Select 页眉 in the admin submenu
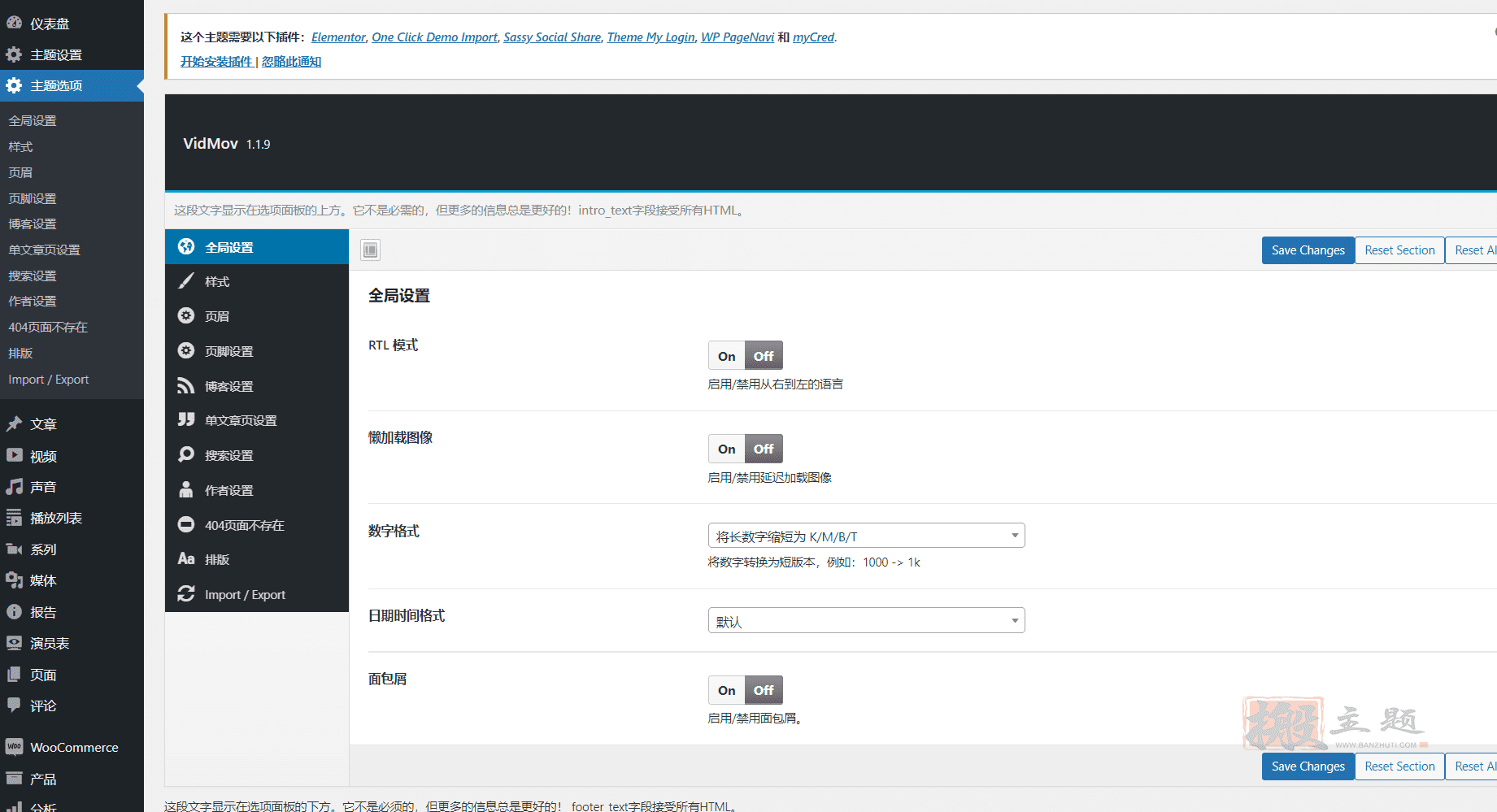The image size is (1497, 812). coord(20,172)
